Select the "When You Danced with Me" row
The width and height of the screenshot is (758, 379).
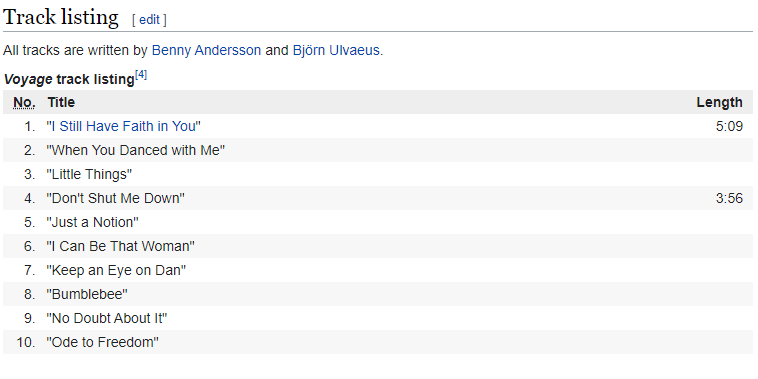pos(378,150)
